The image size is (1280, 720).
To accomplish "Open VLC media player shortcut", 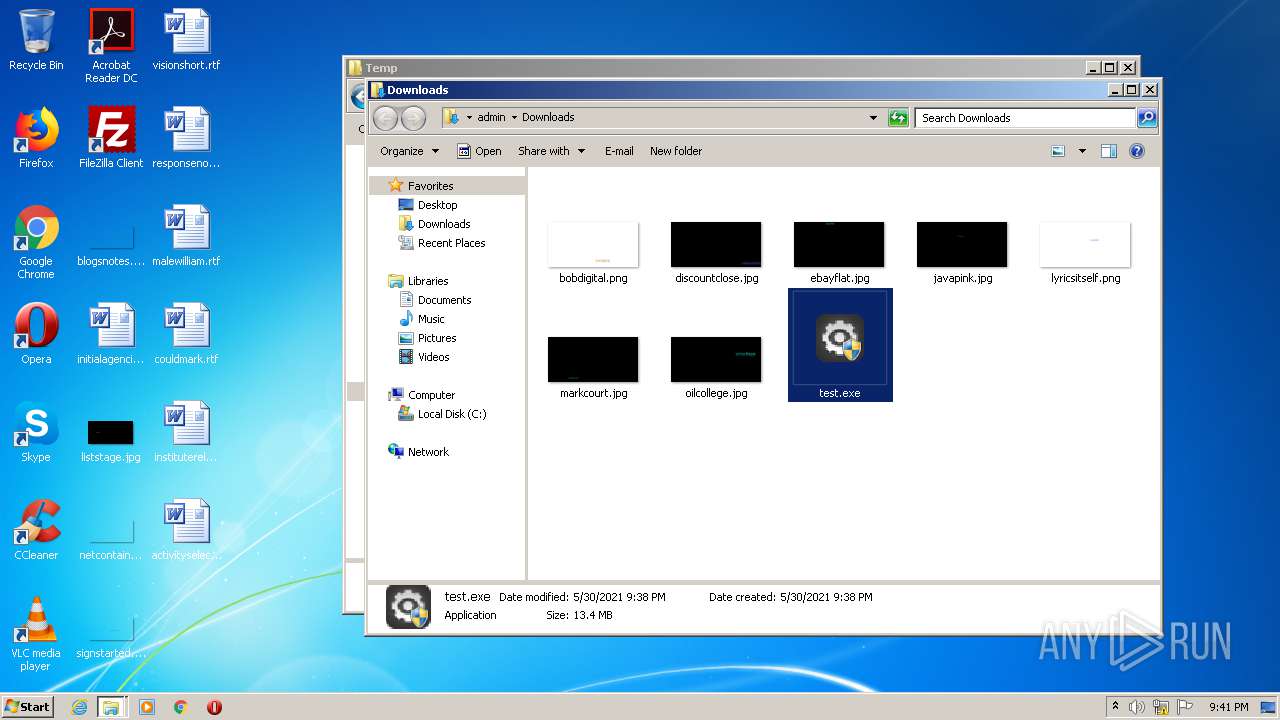I will tap(36, 634).
